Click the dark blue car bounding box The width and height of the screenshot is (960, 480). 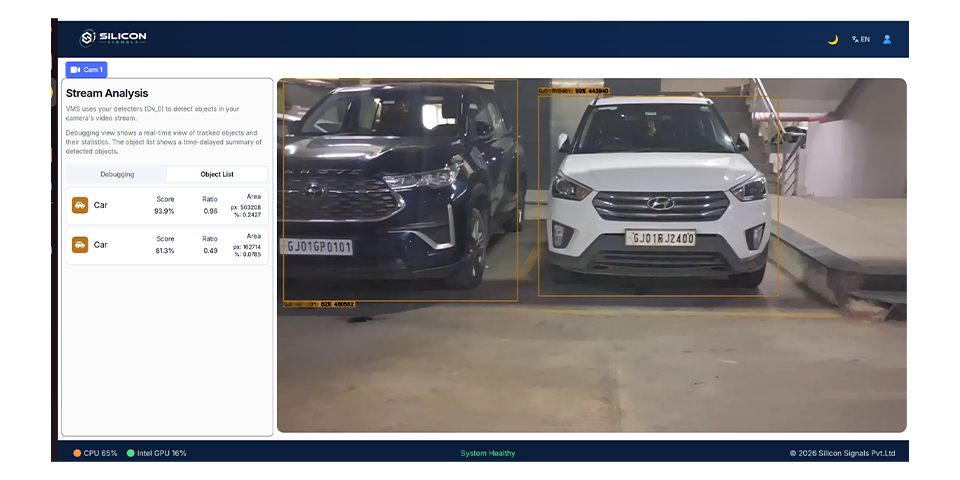[400, 190]
